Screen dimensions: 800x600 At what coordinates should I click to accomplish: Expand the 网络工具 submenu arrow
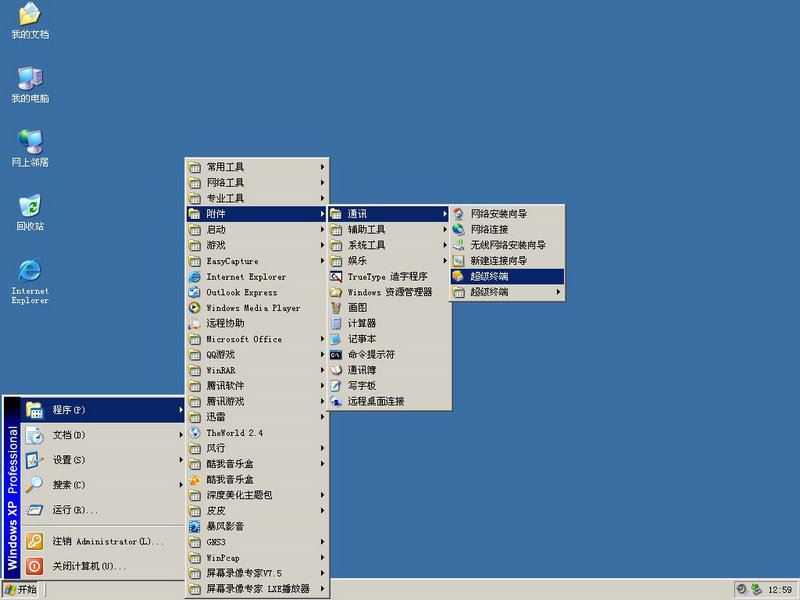(322, 183)
